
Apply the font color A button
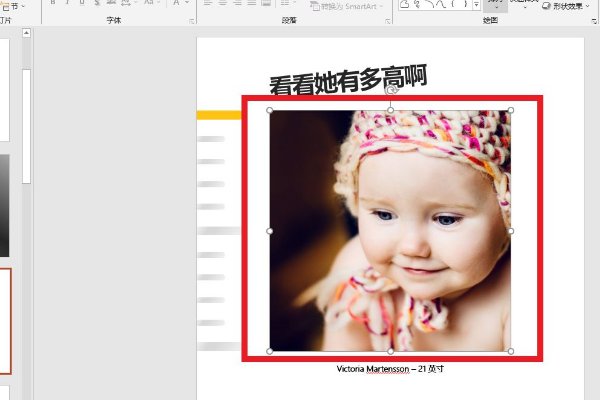[176, 3]
